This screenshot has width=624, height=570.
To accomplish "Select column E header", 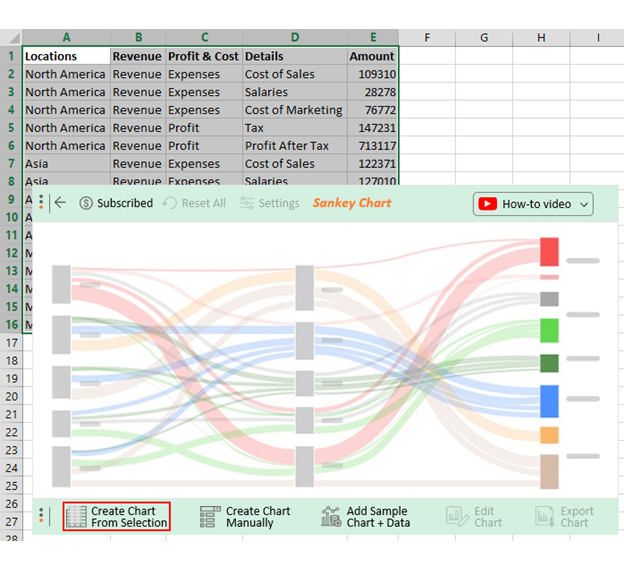I will pos(373,37).
